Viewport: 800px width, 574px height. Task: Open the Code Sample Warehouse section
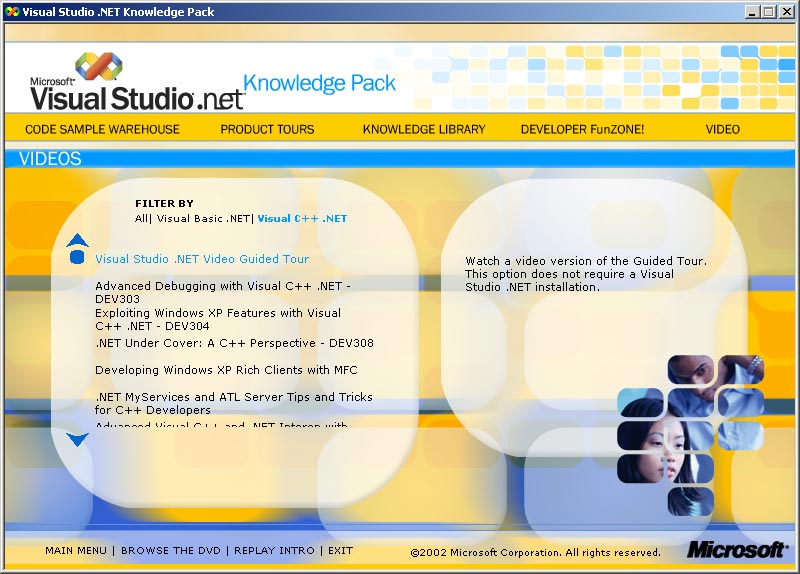pos(103,130)
